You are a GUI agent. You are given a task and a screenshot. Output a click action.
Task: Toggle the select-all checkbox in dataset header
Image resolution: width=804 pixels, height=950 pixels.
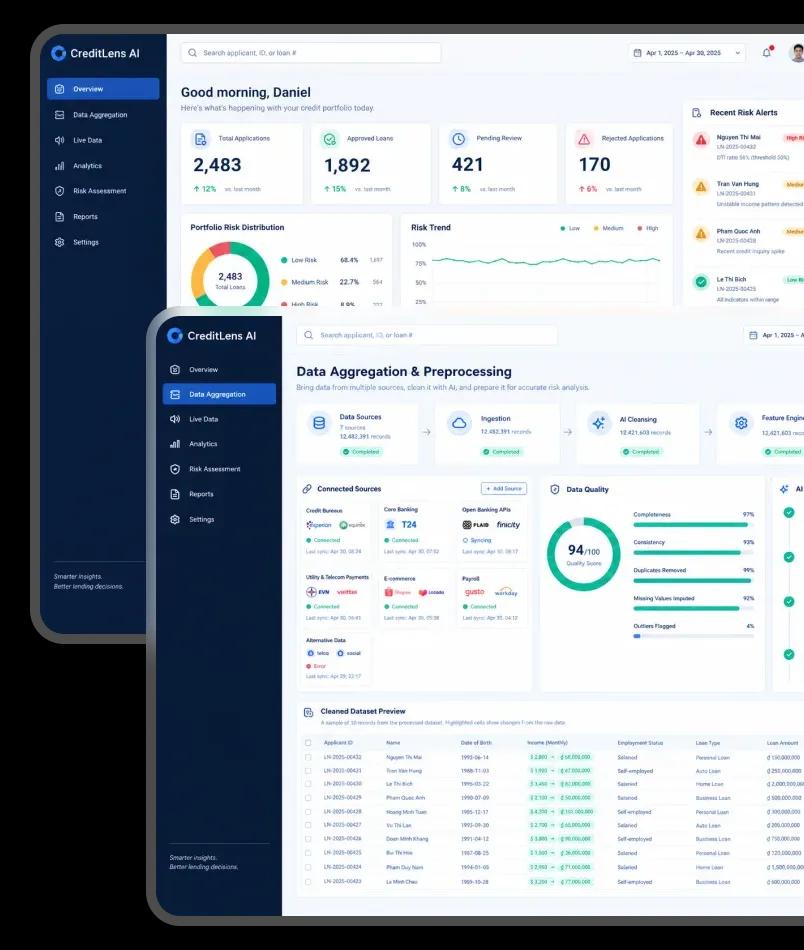point(308,743)
